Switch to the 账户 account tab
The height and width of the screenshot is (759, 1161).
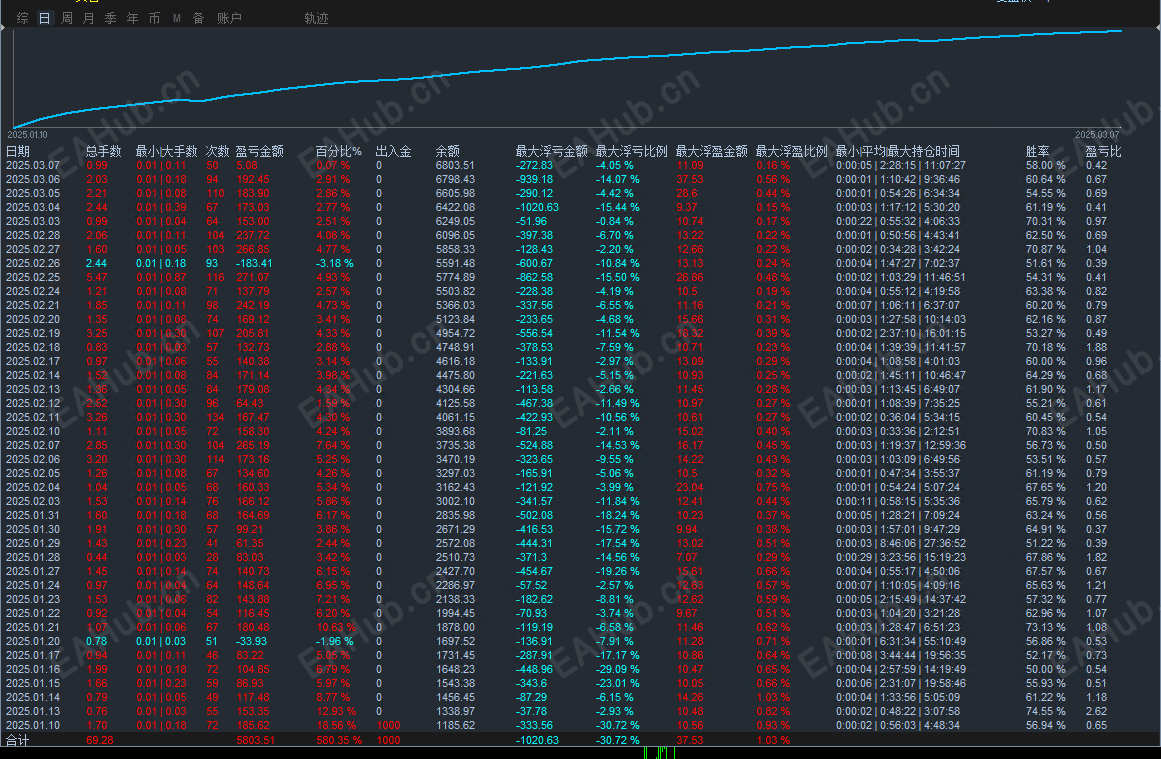point(230,18)
